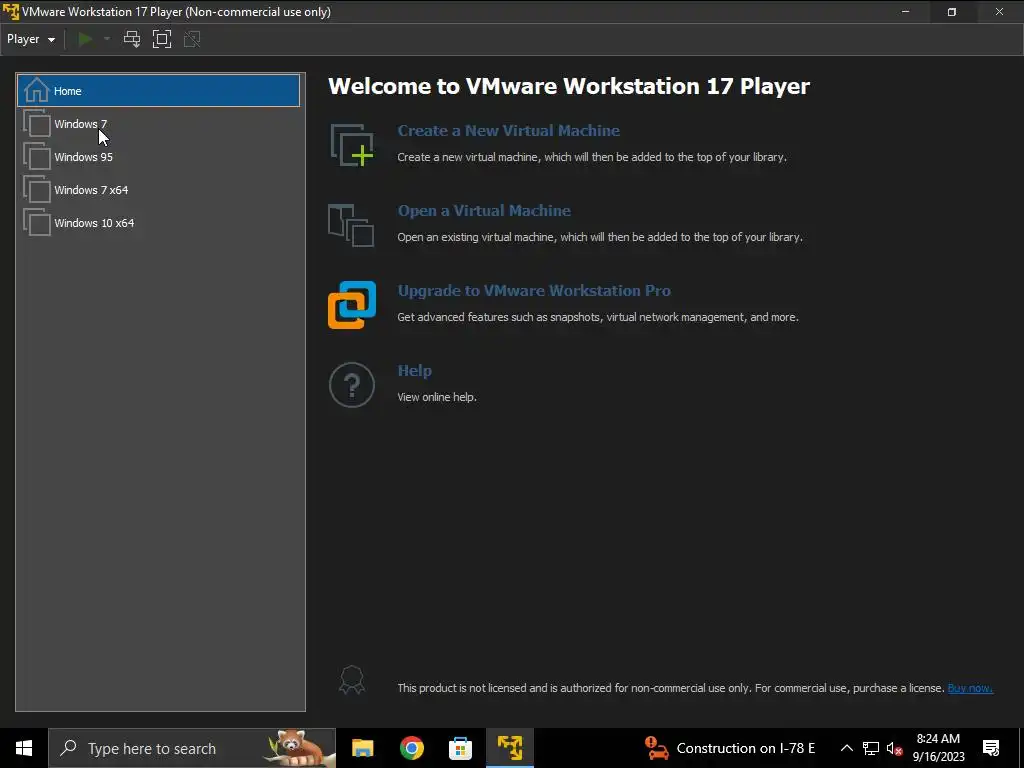The height and width of the screenshot is (768, 1024).
Task: Click the network tray icon
Action: 871,748
